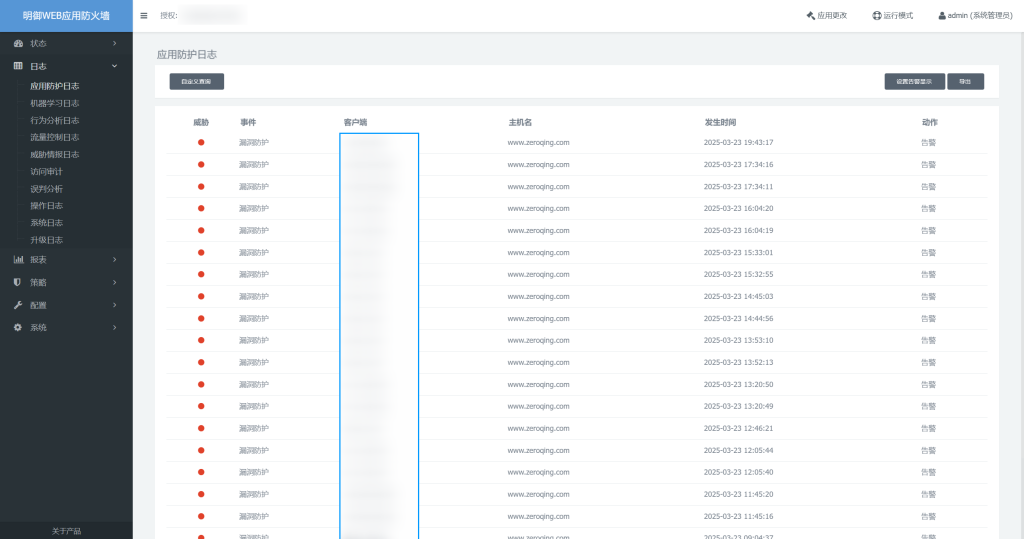1024x539 pixels.
Task: Click the gavel icon for 应用更改
Action: [810, 16]
